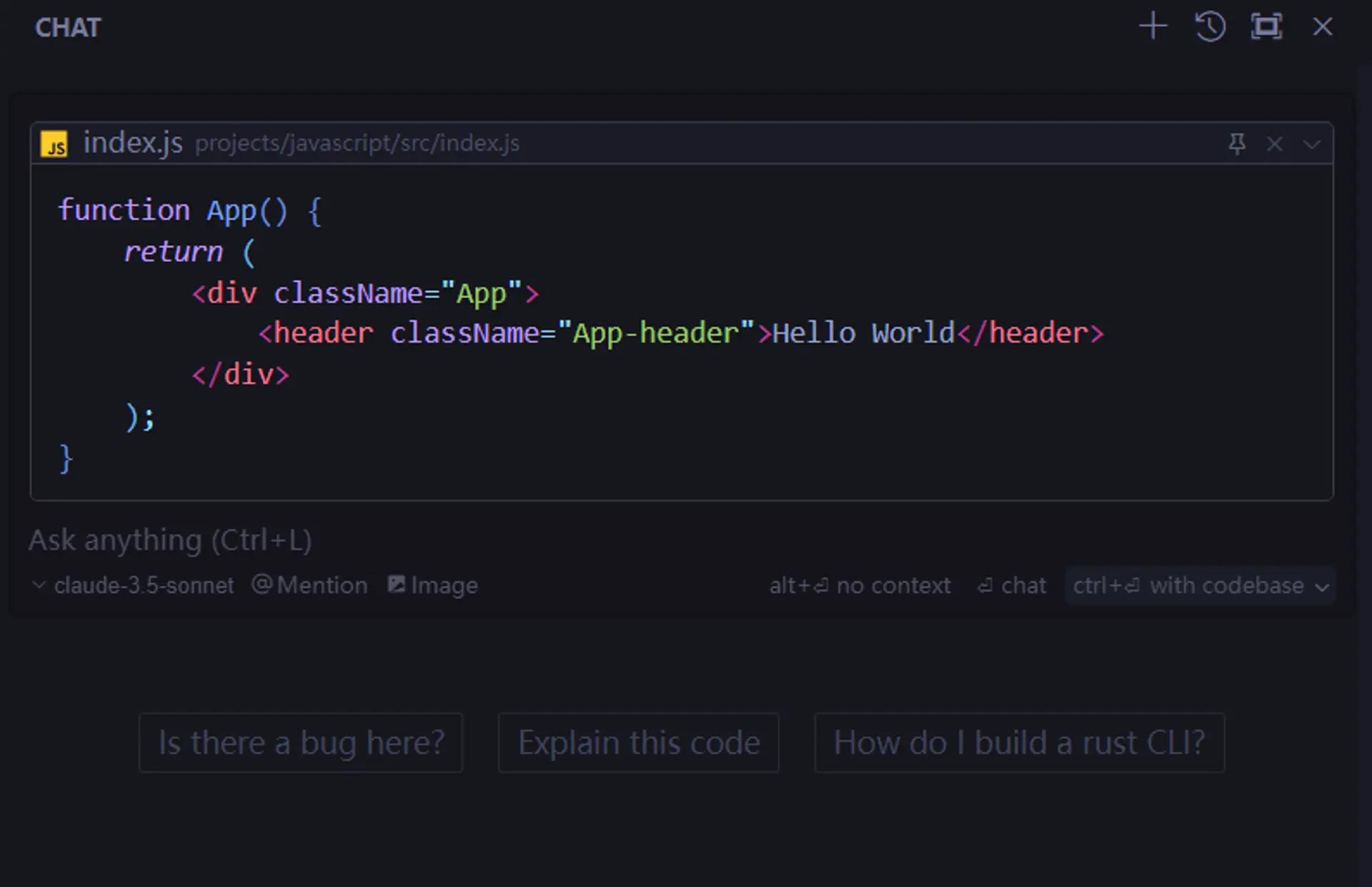Click the JS file icon
Viewport: 1372px width, 887px height.
coord(54,144)
